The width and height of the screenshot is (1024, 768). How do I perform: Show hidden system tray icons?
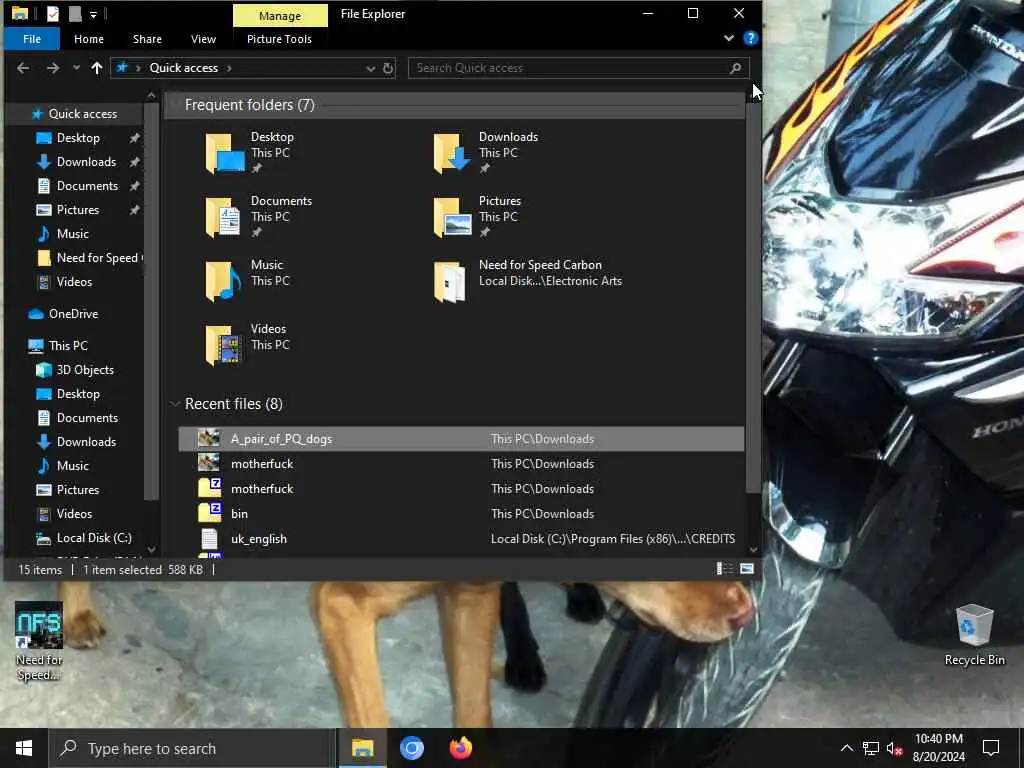[846, 748]
